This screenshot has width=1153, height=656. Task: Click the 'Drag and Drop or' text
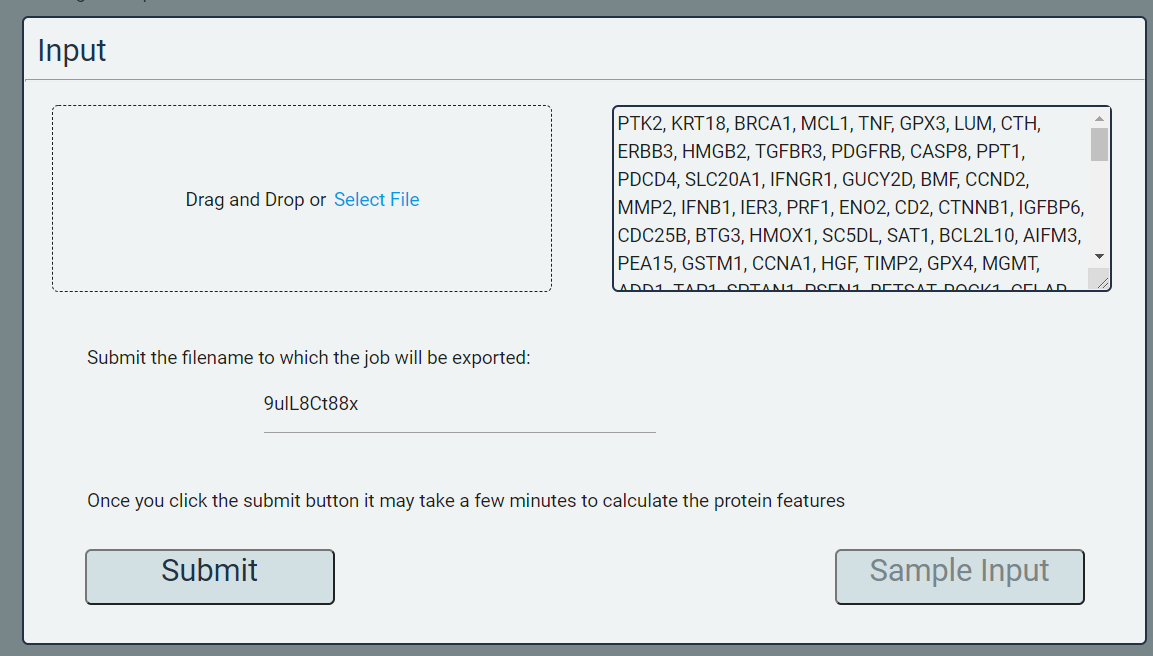[x=255, y=199]
